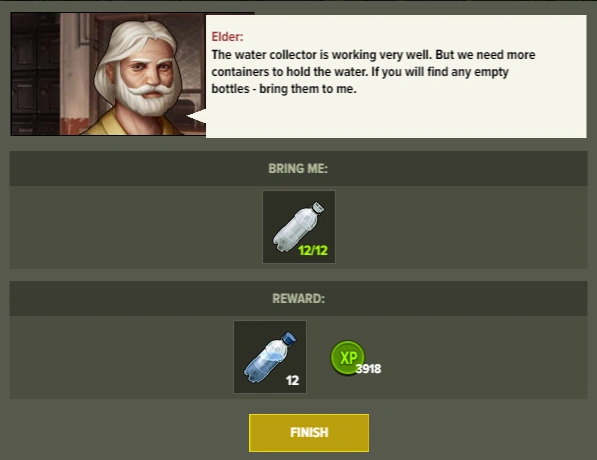Click the blue cap of the water bottle
Screen dimensions: 597x460
(x=289, y=338)
